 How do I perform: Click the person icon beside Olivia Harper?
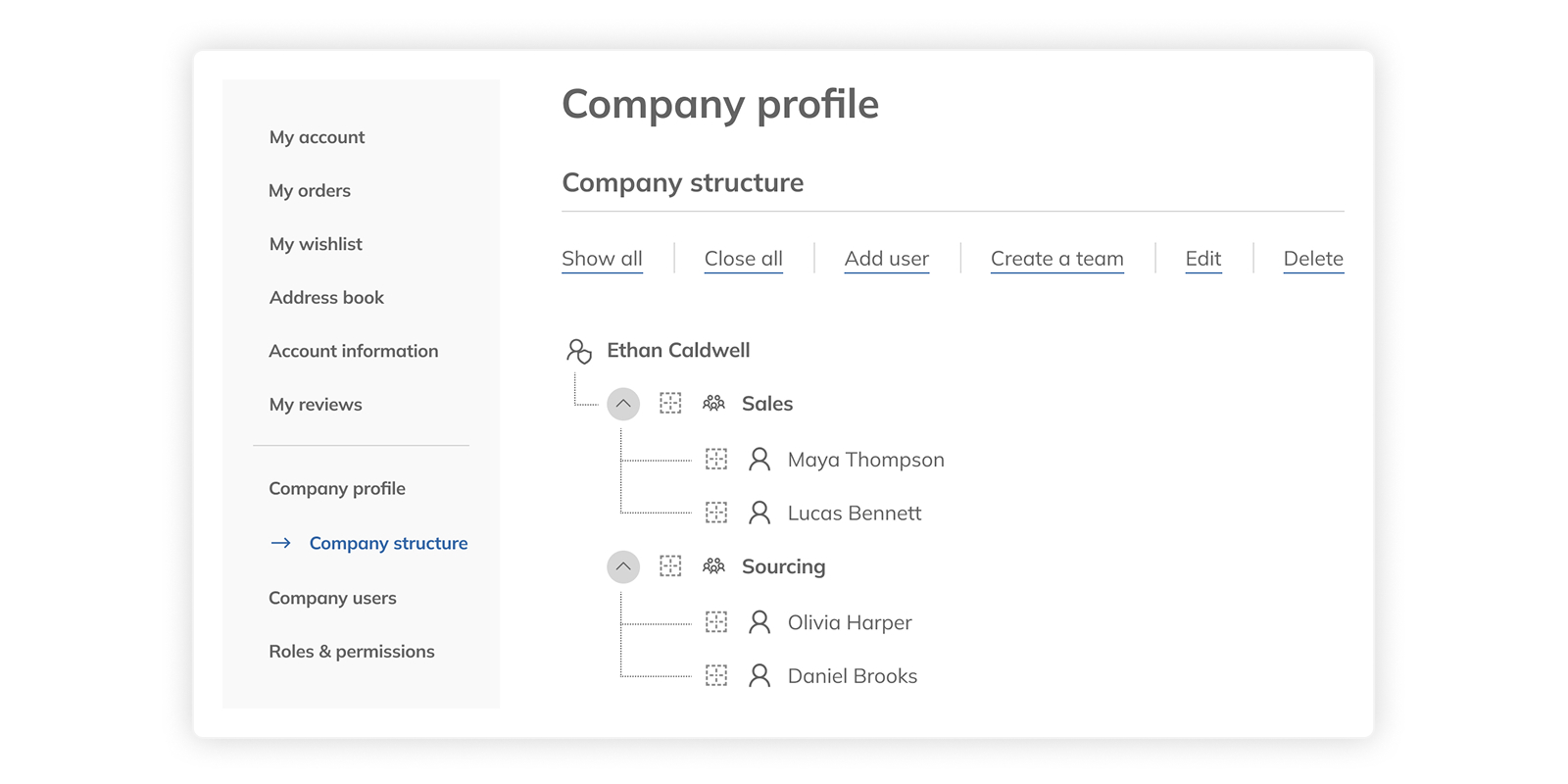pyautogui.click(x=759, y=622)
